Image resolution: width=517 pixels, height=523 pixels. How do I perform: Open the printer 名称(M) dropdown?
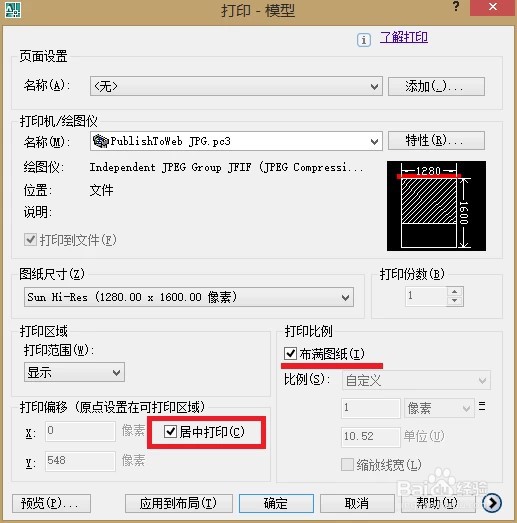pos(236,141)
